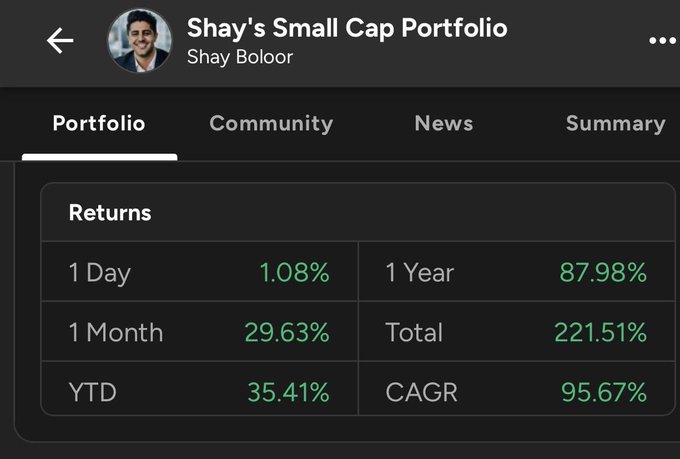
Task: Tap the 35.41% YTD return value
Action: coord(288,392)
